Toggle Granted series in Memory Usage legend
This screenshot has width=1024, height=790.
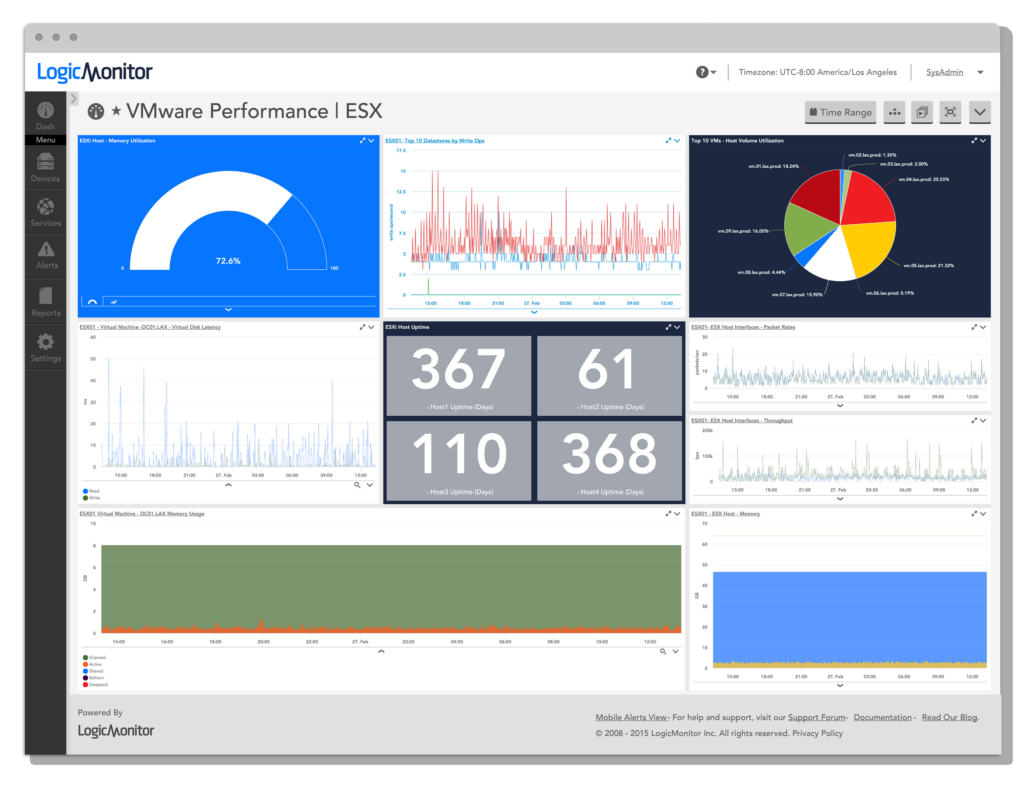click(94, 657)
